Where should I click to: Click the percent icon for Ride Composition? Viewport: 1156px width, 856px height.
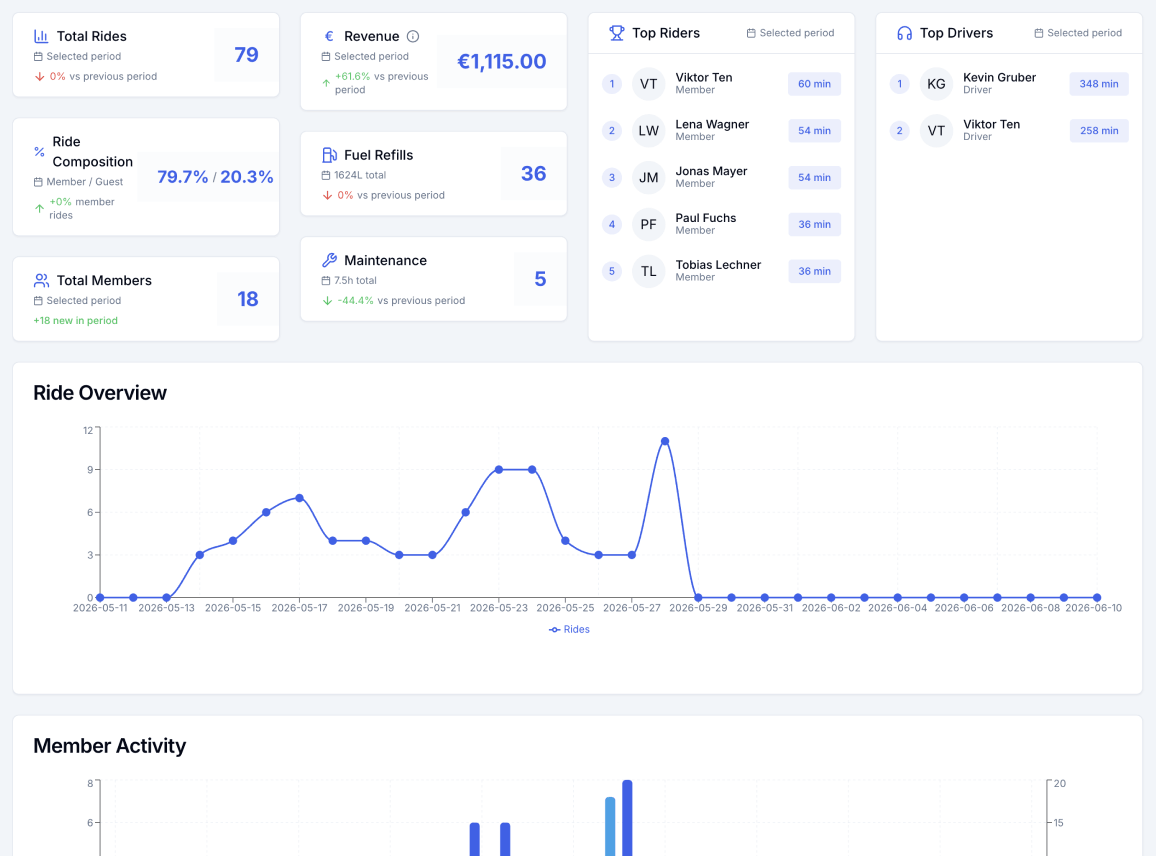39,151
